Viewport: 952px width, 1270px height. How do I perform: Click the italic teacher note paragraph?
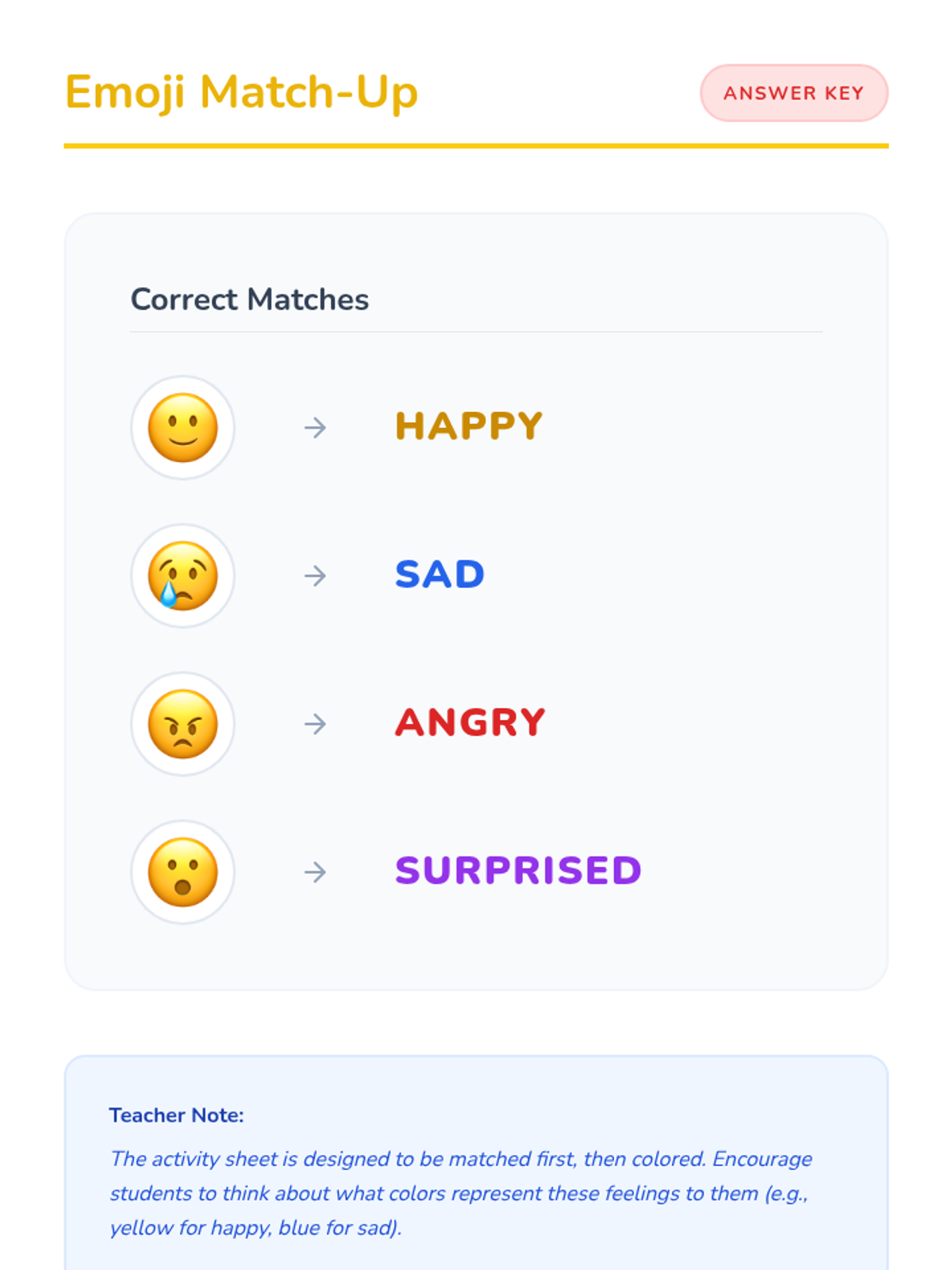tap(461, 1193)
